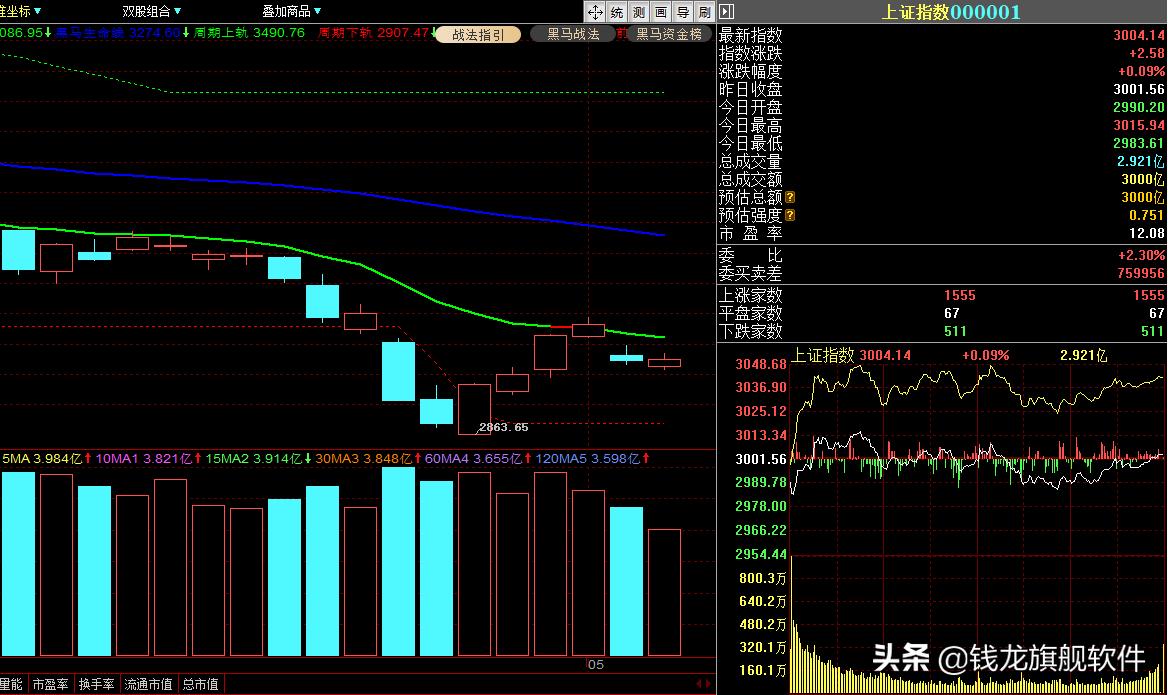
Task: Click the 涨跌幅度 value +0.09% in the quote table
Action: point(1140,71)
